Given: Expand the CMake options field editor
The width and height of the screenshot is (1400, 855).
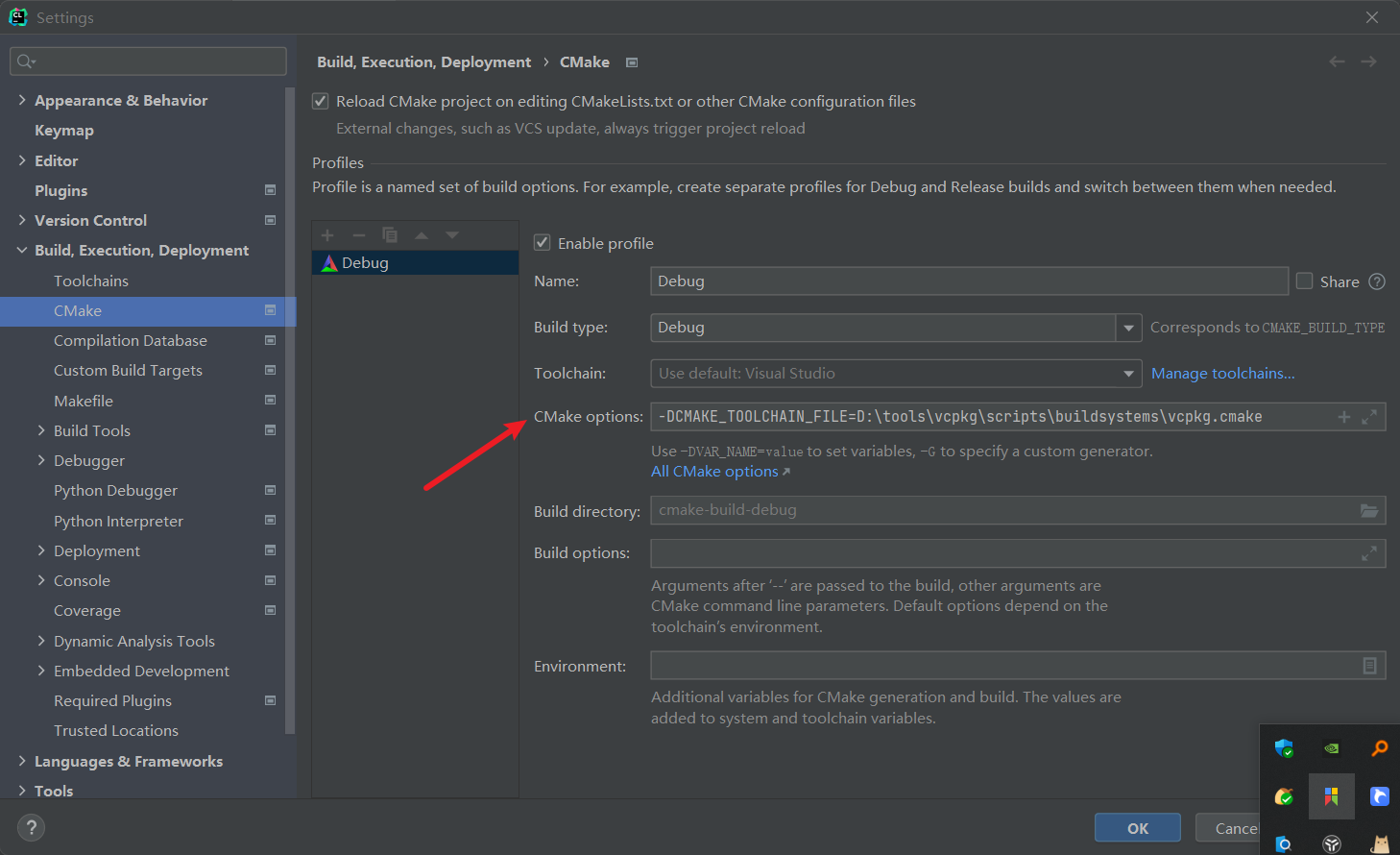Looking at the screenshot, I should (x=1369, y=417).
